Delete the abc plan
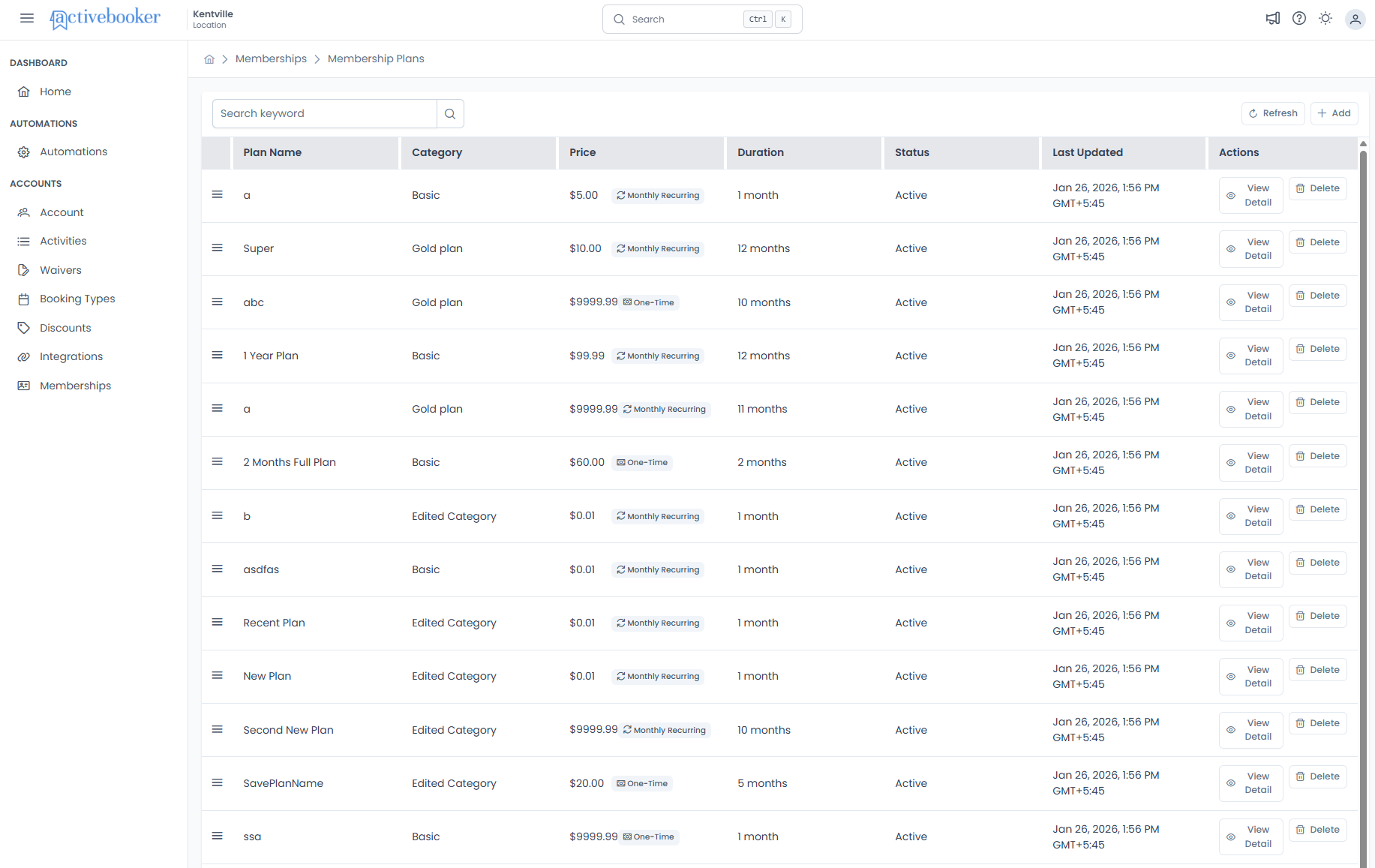Image resolution: width=1375 pixels, height=868 pixels. (1317, 296)
